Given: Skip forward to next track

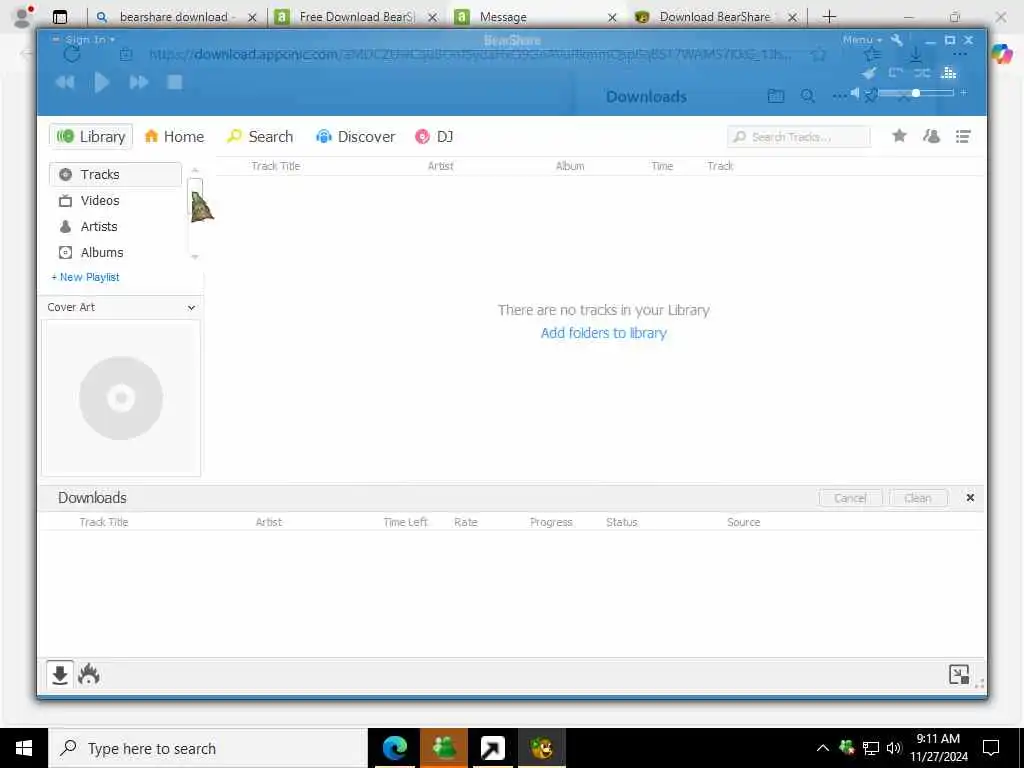Looking at the screenshot, I should [139, 82].
